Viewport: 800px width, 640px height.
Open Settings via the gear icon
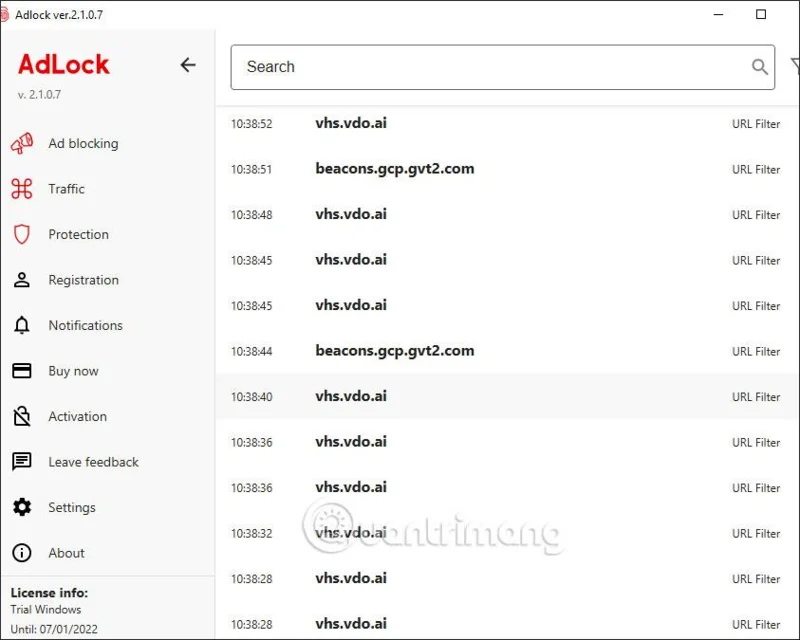point(22,507)
